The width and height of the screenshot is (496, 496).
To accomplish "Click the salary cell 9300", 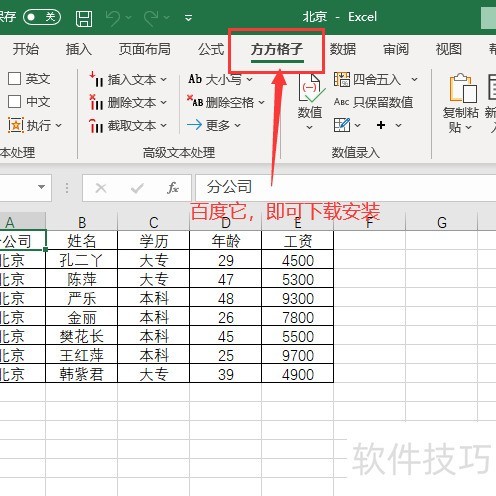I will point(298,298).
